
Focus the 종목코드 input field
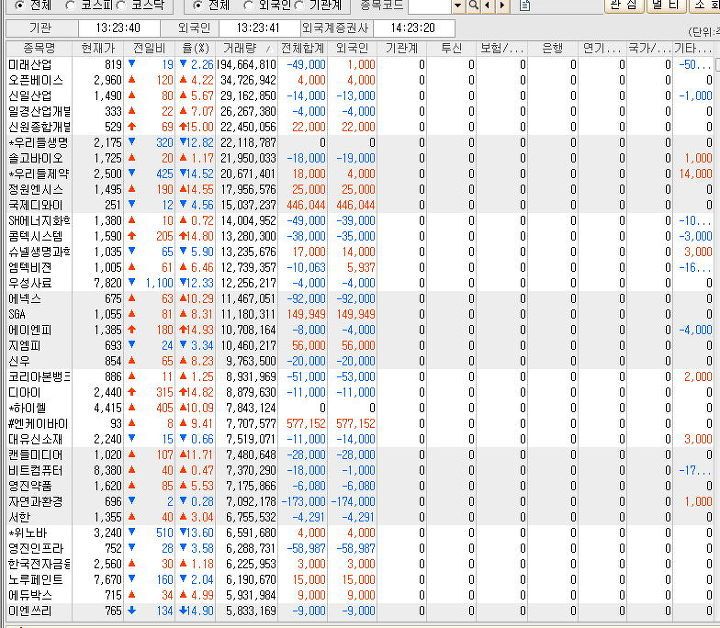tap(429, 6)
